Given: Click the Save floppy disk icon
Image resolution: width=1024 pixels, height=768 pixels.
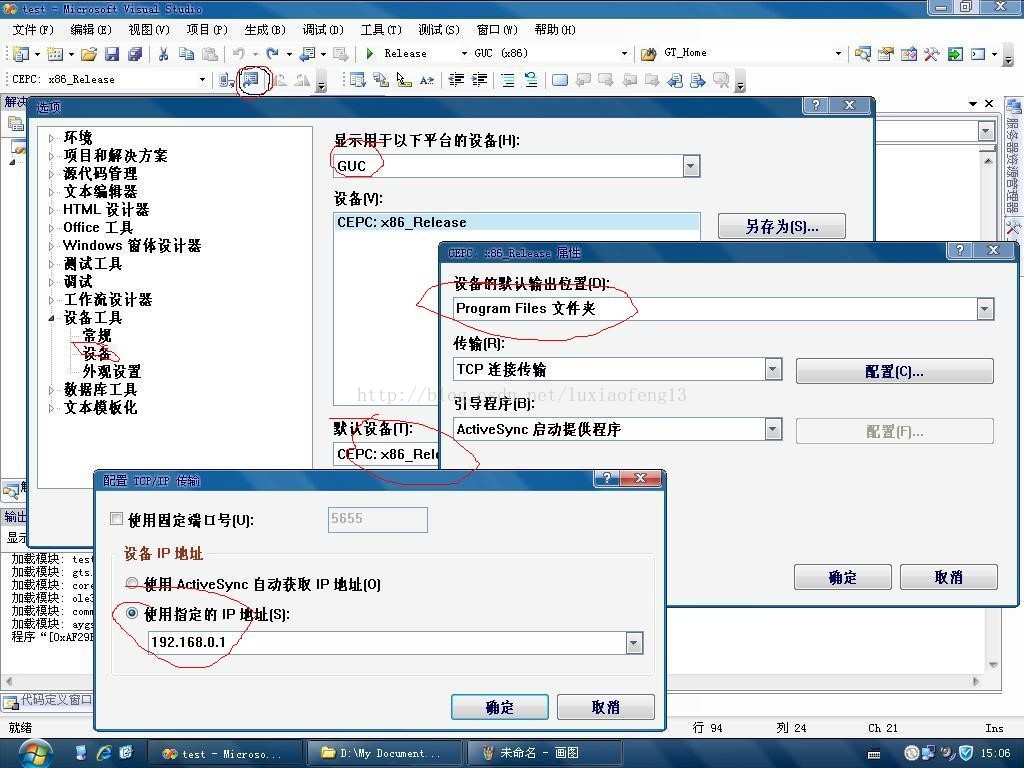Looking at the screenshot, I should click(x=112, y=54).
